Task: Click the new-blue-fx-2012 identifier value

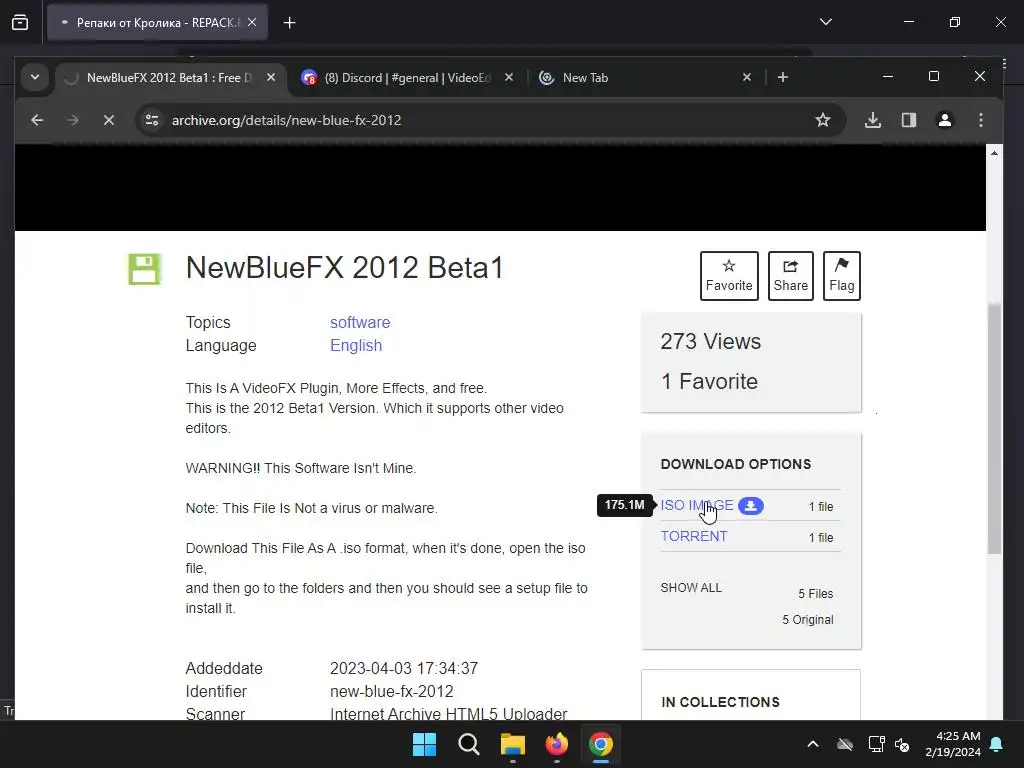Action: point(391,691)
